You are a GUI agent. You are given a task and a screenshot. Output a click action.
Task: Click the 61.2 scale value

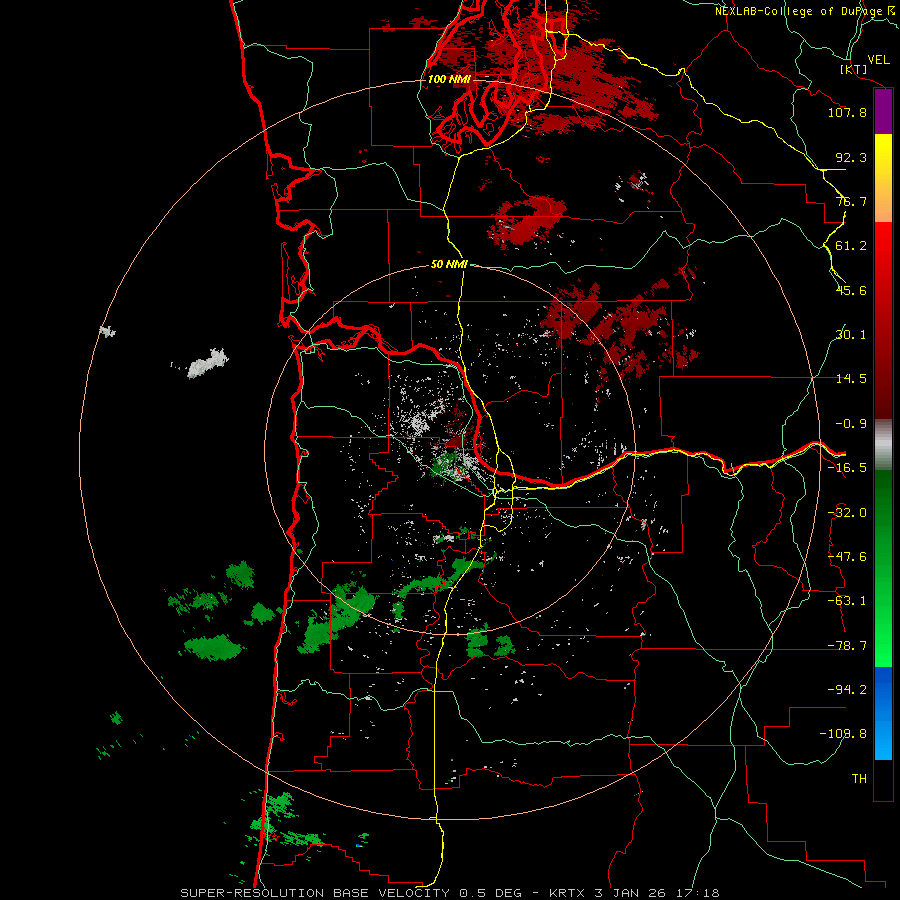pos(851,246)
